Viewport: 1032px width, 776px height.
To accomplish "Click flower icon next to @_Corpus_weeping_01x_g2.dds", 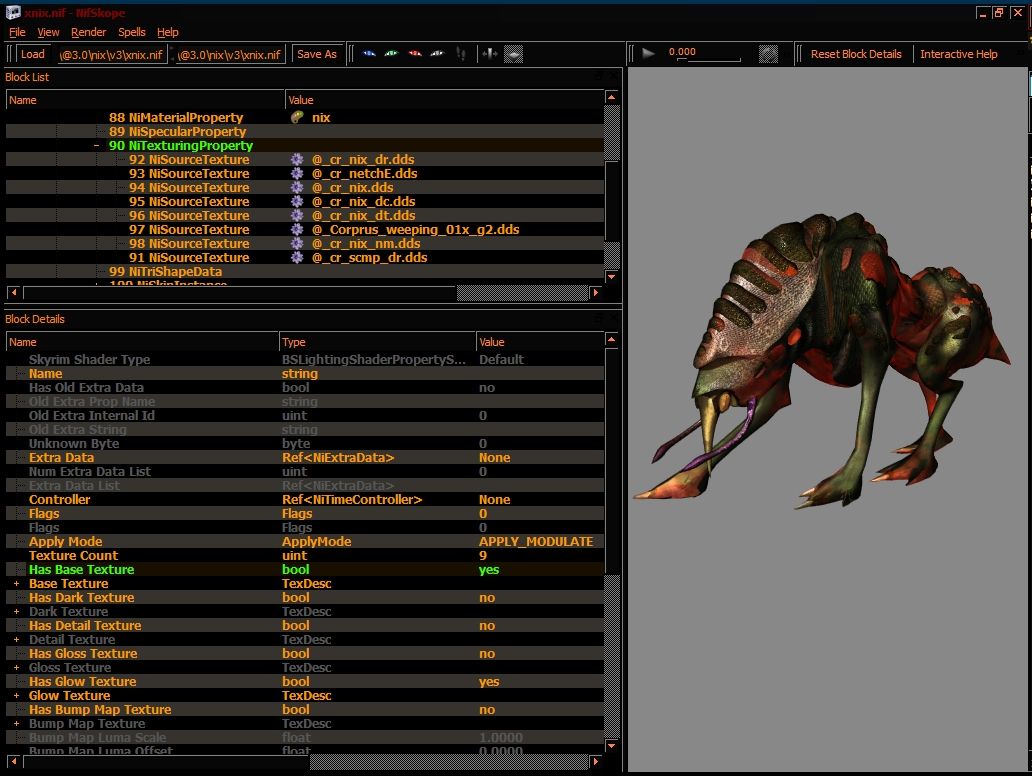I will point(297,229).
